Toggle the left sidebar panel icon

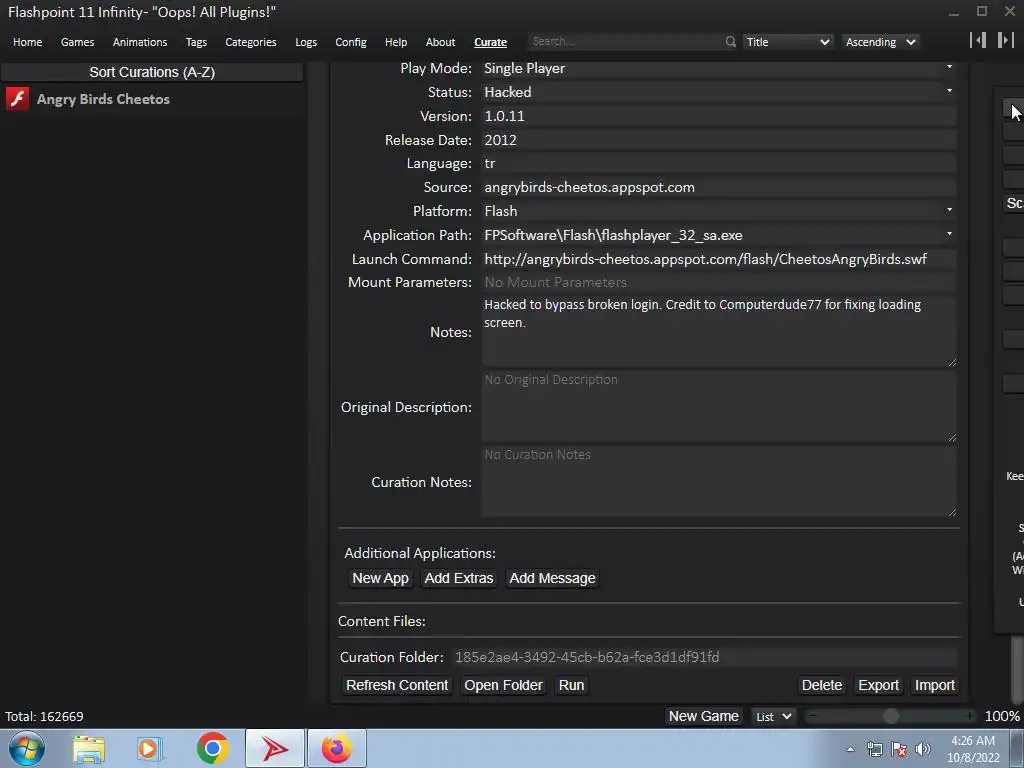point(978,40)
